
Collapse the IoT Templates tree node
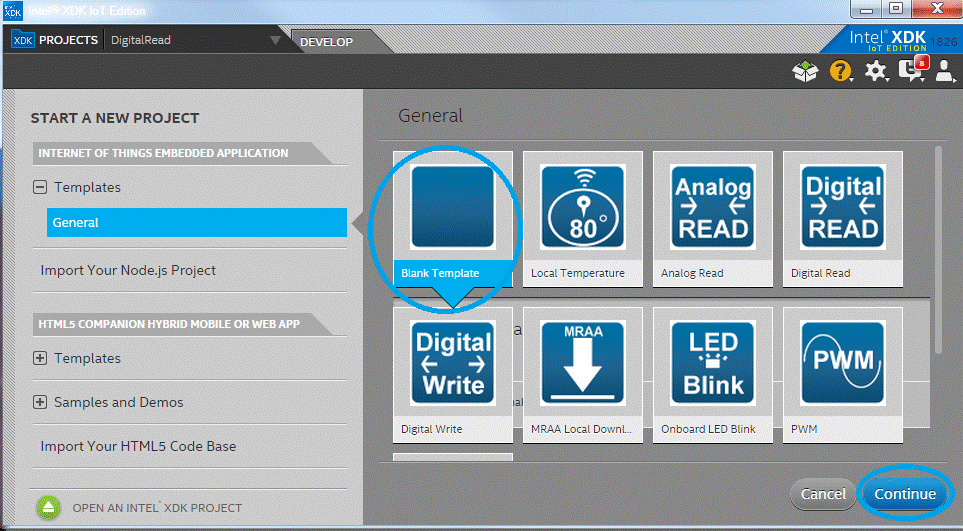[x=40, y=187]
